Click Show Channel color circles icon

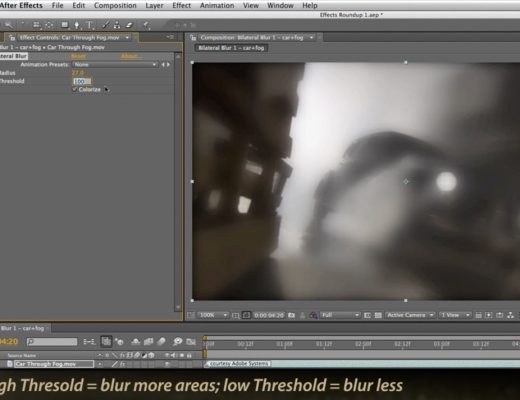pyautogui.click(x=313, y=315)
